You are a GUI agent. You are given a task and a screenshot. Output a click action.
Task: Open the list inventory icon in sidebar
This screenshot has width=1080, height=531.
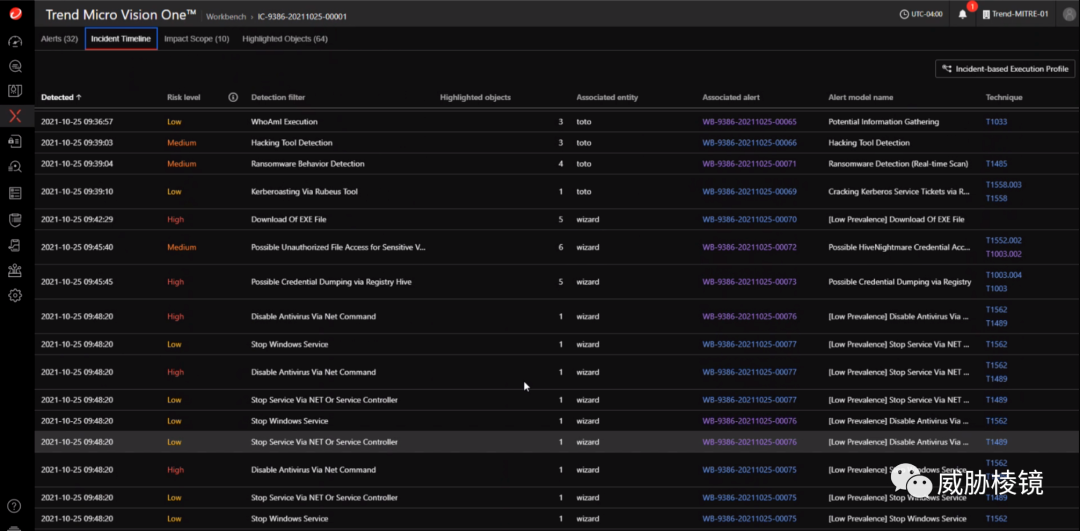[15, 193]
